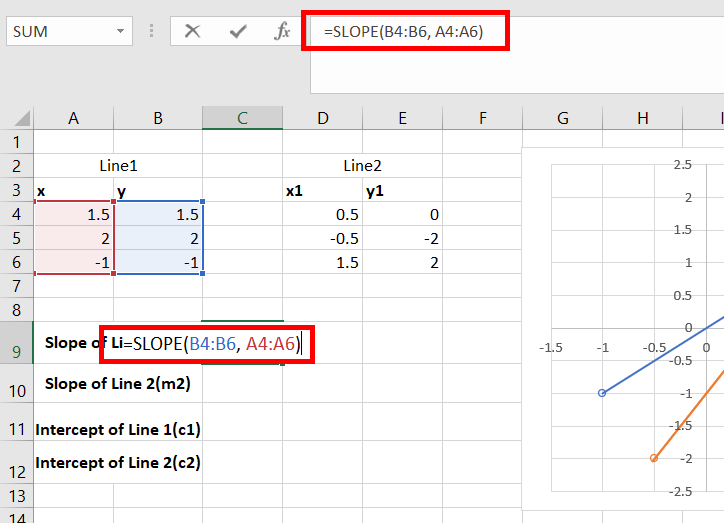
Task: Click Intercept of Line 1(c1) label
Action: click(118, 430)
